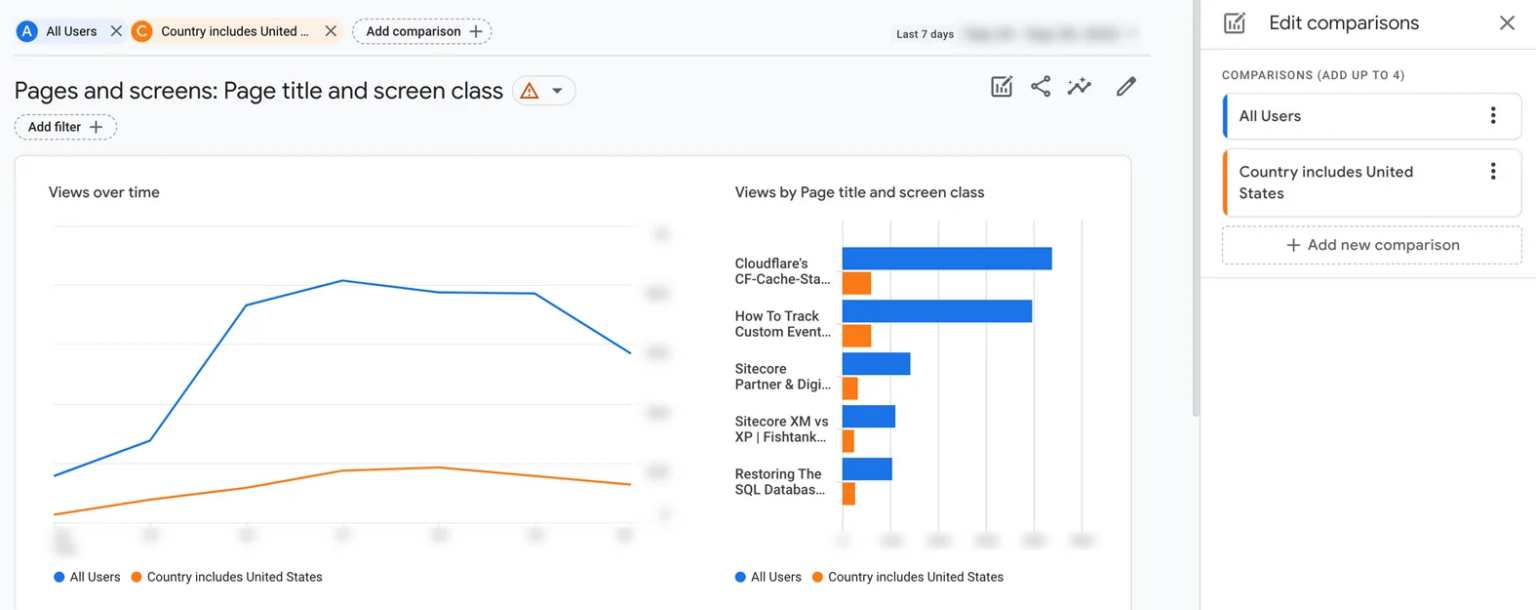Click Add new comparison
1536x610 pixels.
click(x=1371, y=245)
